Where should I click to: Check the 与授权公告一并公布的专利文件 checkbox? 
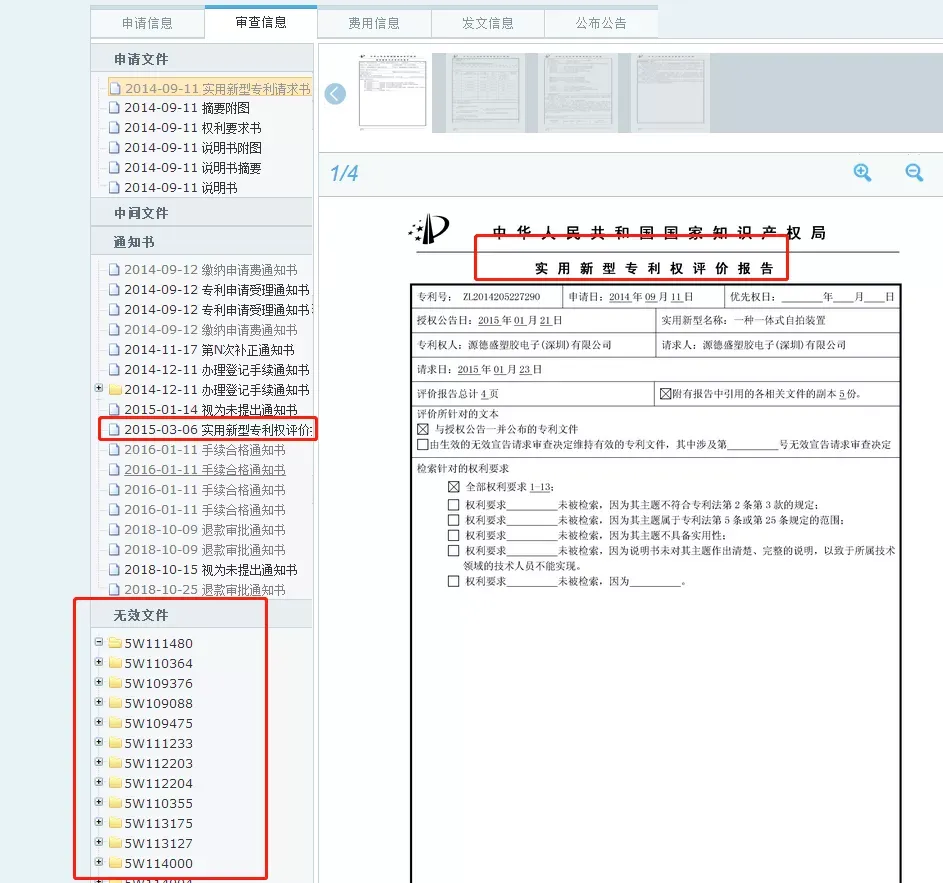pos(423,429)
